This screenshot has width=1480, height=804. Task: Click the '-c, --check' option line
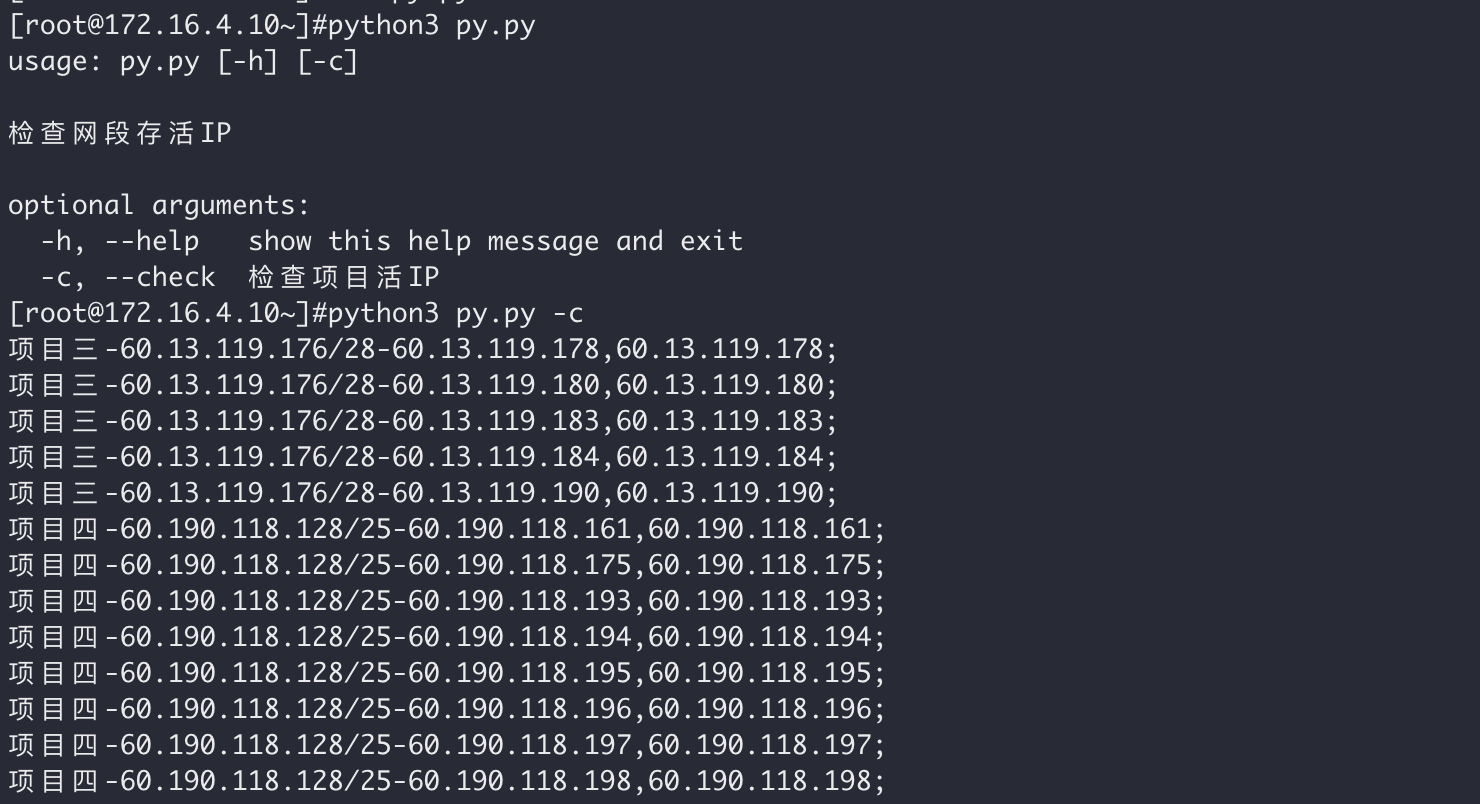(240, 277)
